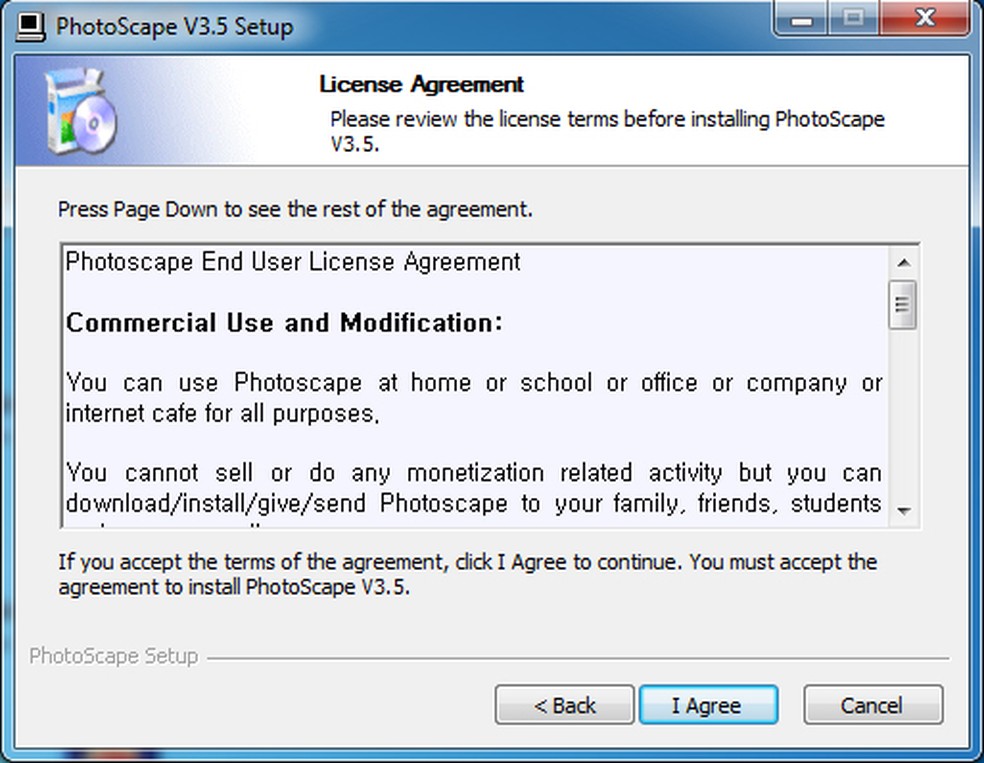Click the license scrollbar up arrow
The width and height of the screenshot is (984, 763).
[903, 263]
